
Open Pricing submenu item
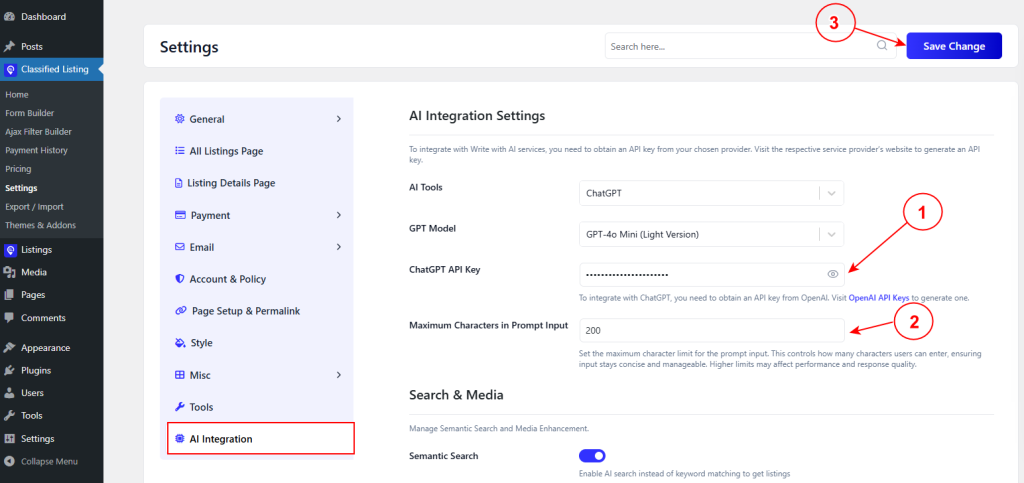click(18, 169)
